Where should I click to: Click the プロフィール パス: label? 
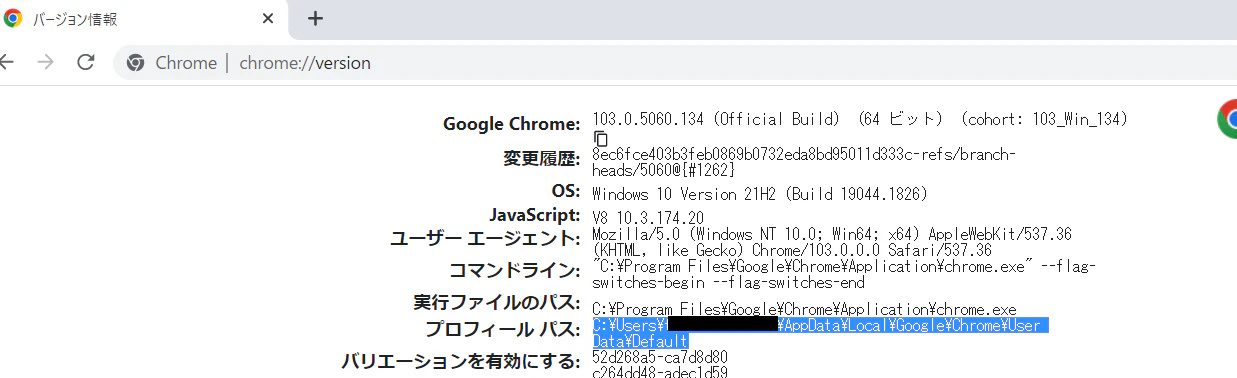point(503,330)
